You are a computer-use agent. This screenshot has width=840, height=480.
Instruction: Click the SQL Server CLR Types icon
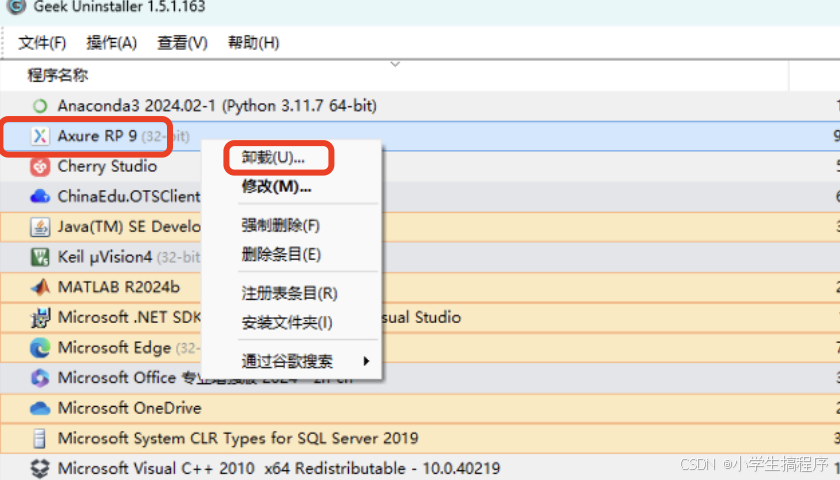click(x=40, y=438)
